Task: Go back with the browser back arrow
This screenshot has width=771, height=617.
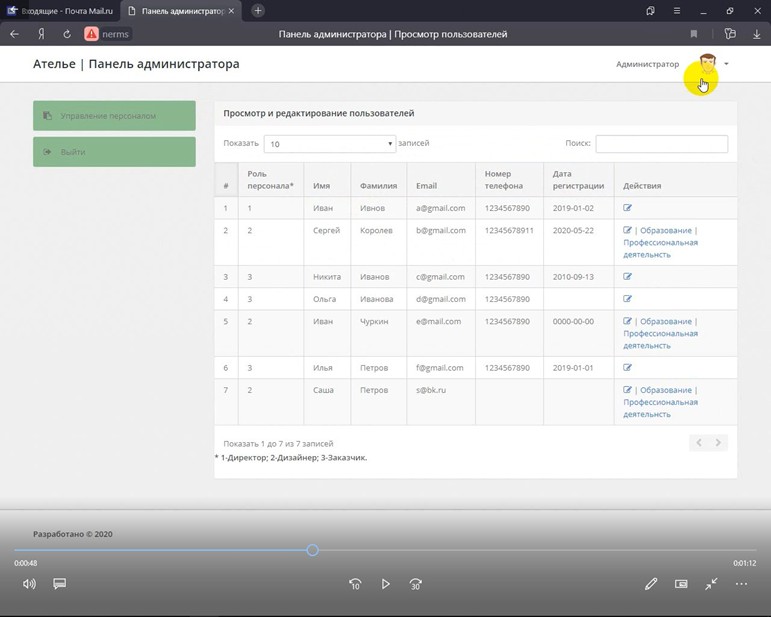Action: 14,34
